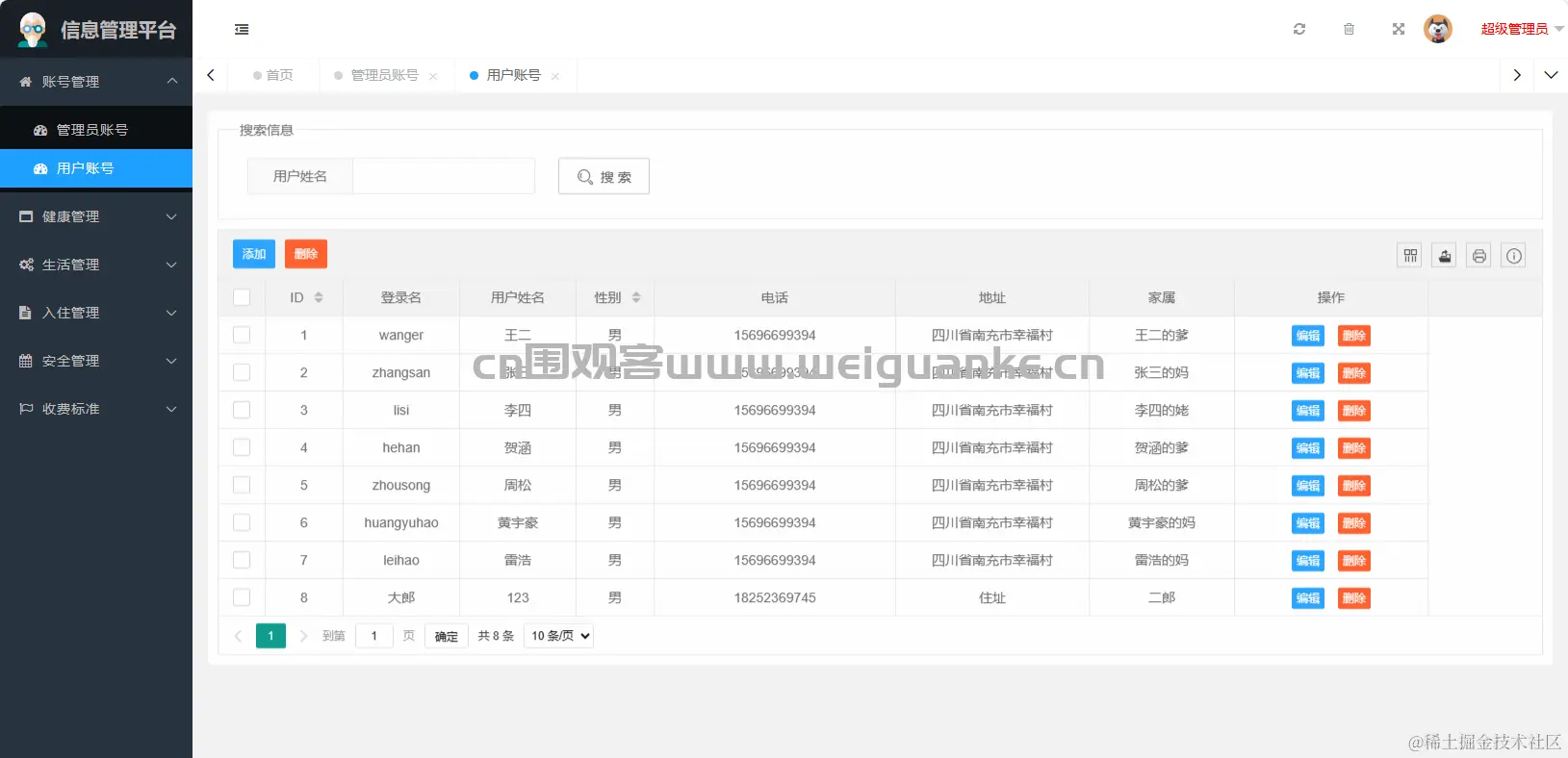Image resolution: width=1568 pixels, height=758 pixels.
Task: Expand the 健康管理 sidebar menu
Action: [96, 216]
